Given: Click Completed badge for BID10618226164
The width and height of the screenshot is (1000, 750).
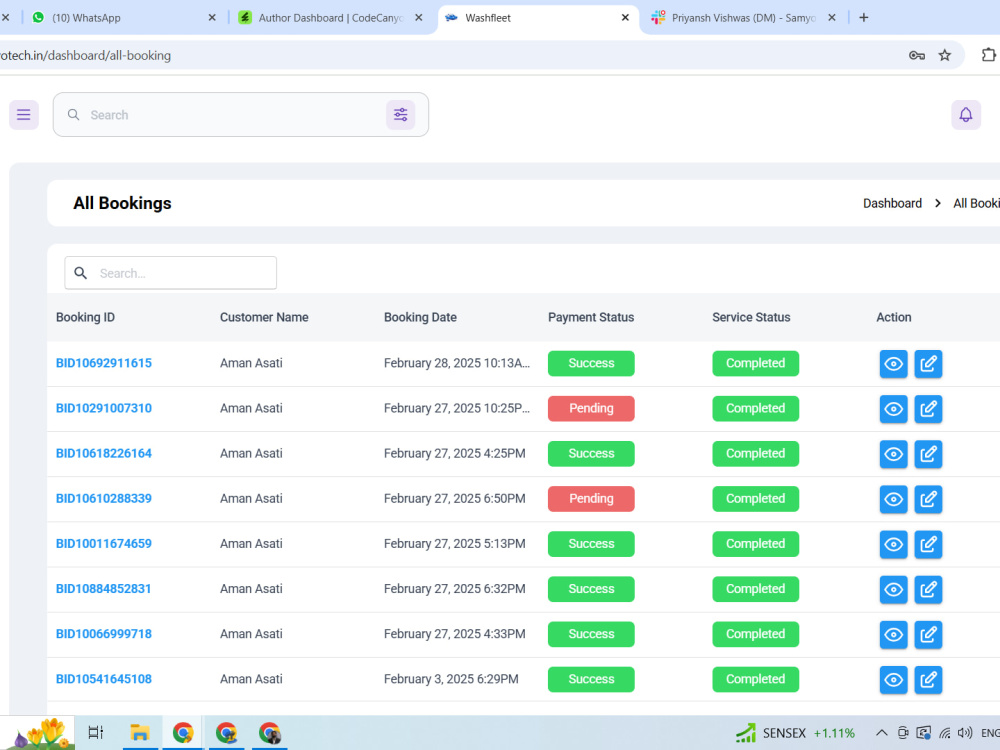Looking at the screenshot, I should click(x=756, y=453).
